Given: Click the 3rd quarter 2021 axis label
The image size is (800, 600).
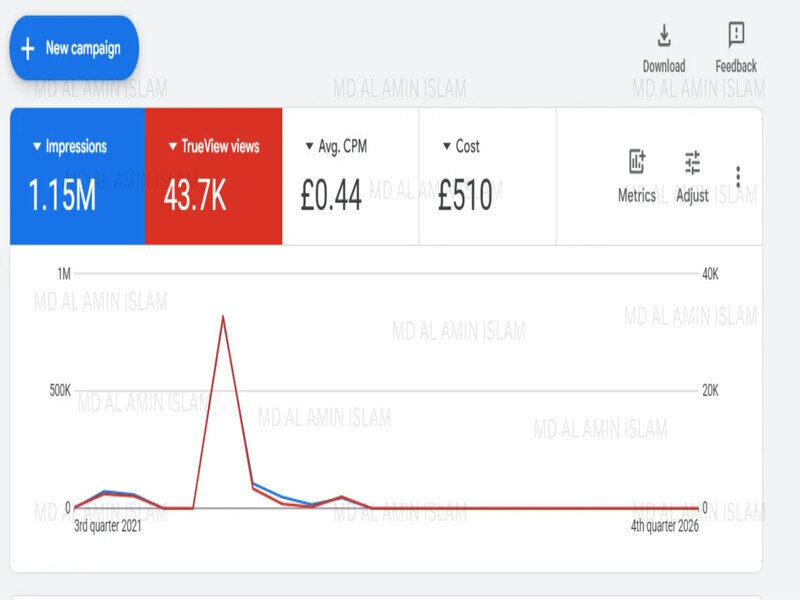Looking at the screenshot, I should [x=108, y=526].
